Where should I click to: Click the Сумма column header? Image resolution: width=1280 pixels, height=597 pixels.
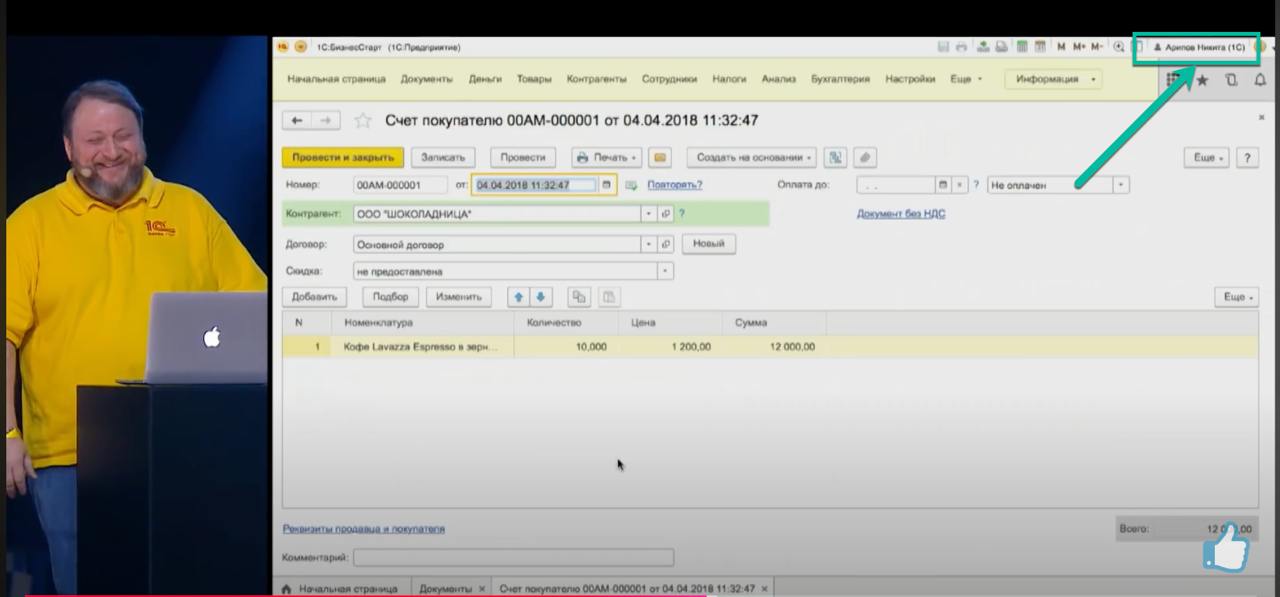pos(774,323)
